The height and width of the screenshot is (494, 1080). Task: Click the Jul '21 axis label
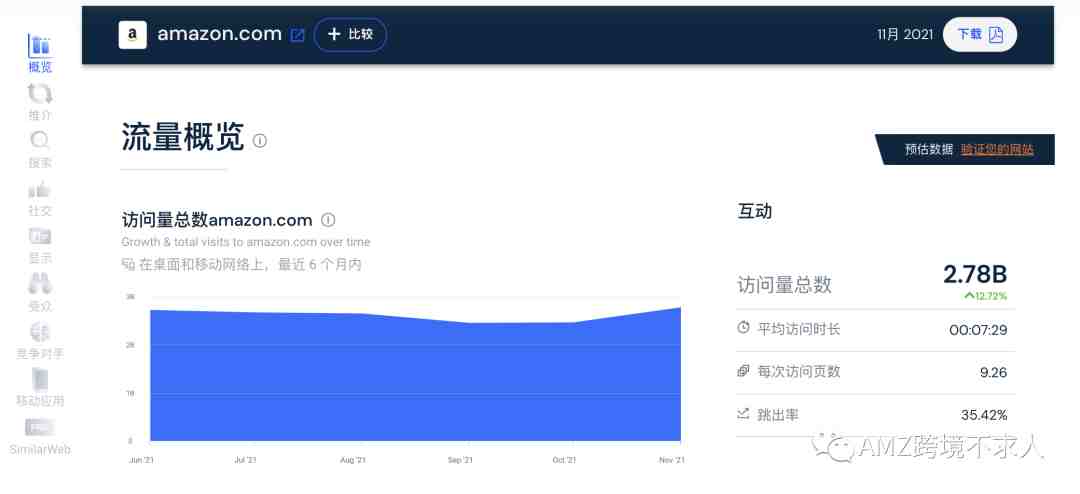coord(245,460)
